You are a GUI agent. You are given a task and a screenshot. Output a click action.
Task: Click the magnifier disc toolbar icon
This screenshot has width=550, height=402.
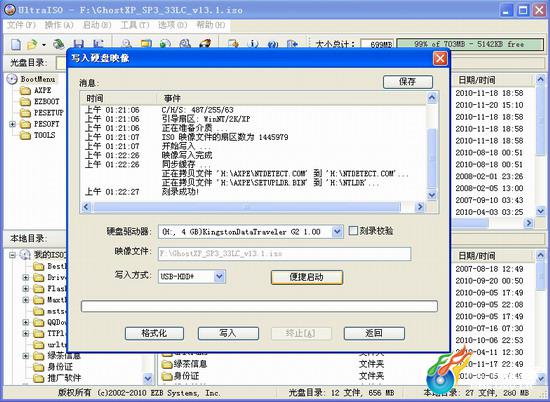[126, 44]
